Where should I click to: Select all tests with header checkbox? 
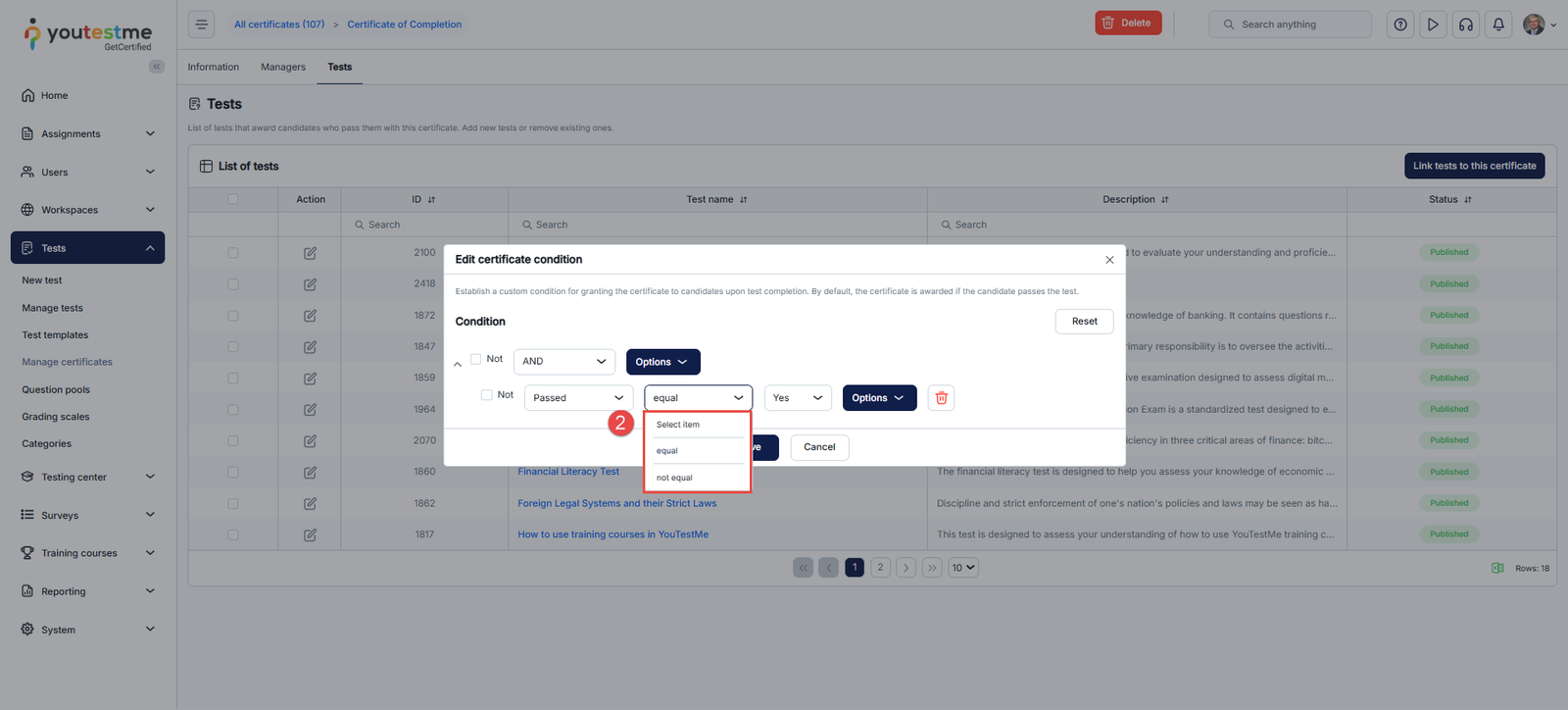[233, 199]
